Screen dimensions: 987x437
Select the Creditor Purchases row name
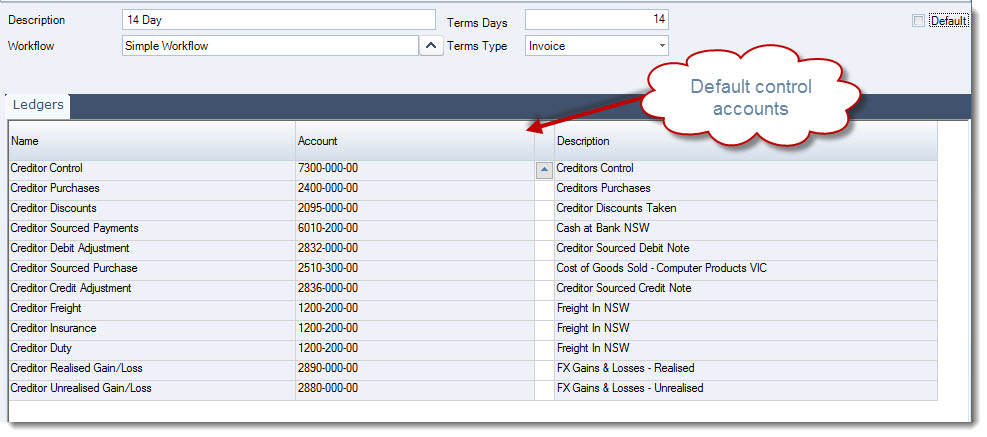click(x=55, y=188)
